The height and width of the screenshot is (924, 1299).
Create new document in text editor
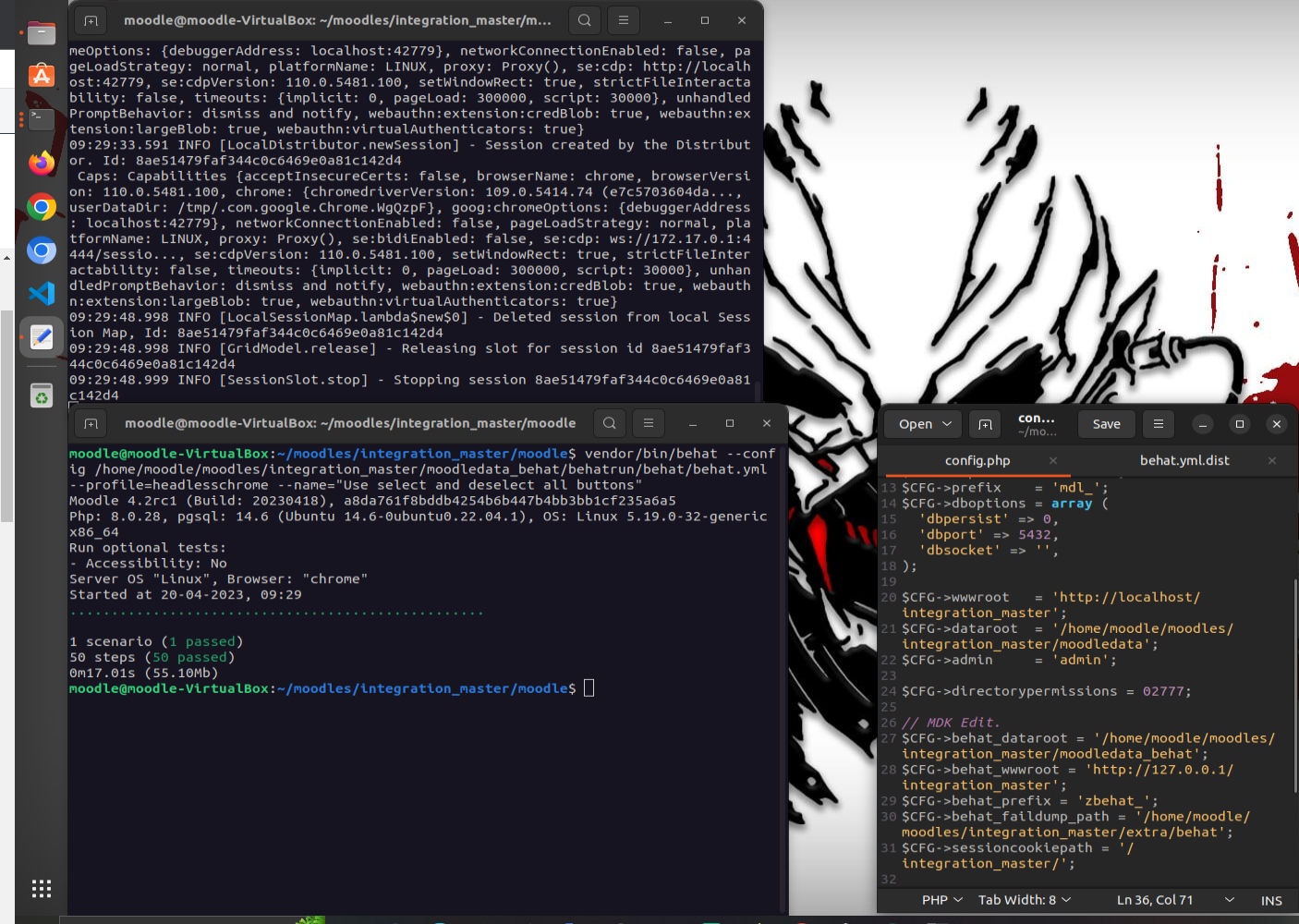(x=985, y=424)
